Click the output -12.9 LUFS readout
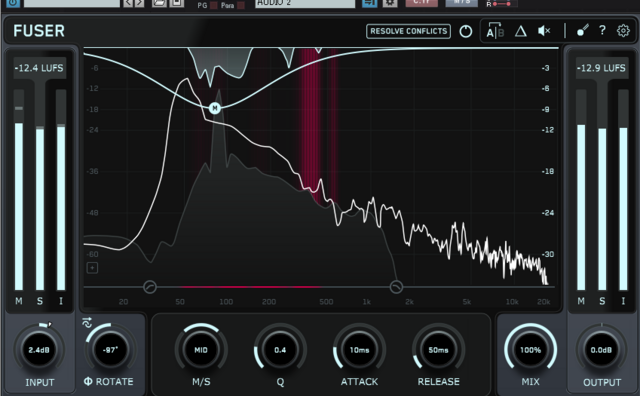 point(601,68)
